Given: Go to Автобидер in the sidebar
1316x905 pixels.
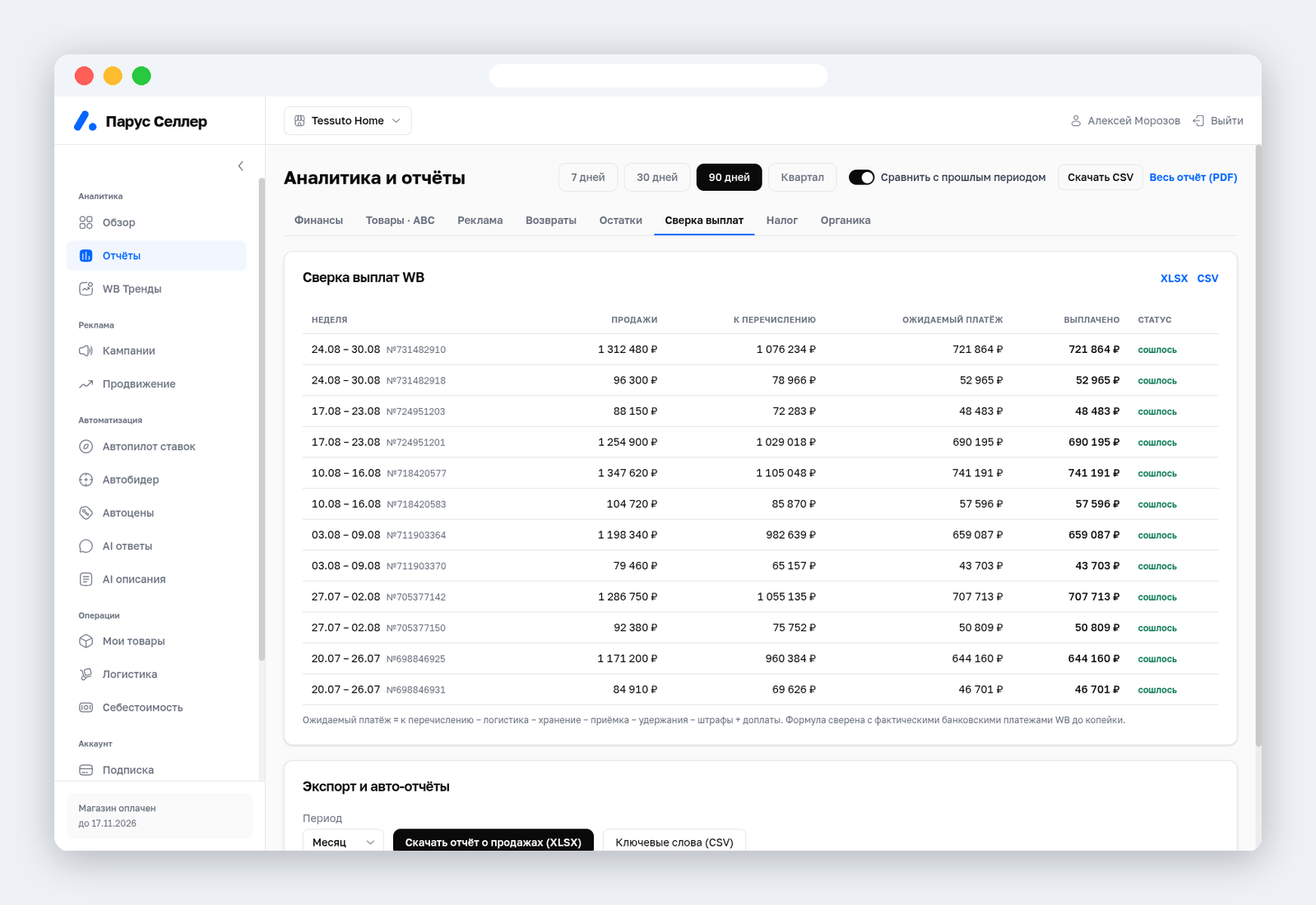Looking at the screenshot, I should click(156, 480).
